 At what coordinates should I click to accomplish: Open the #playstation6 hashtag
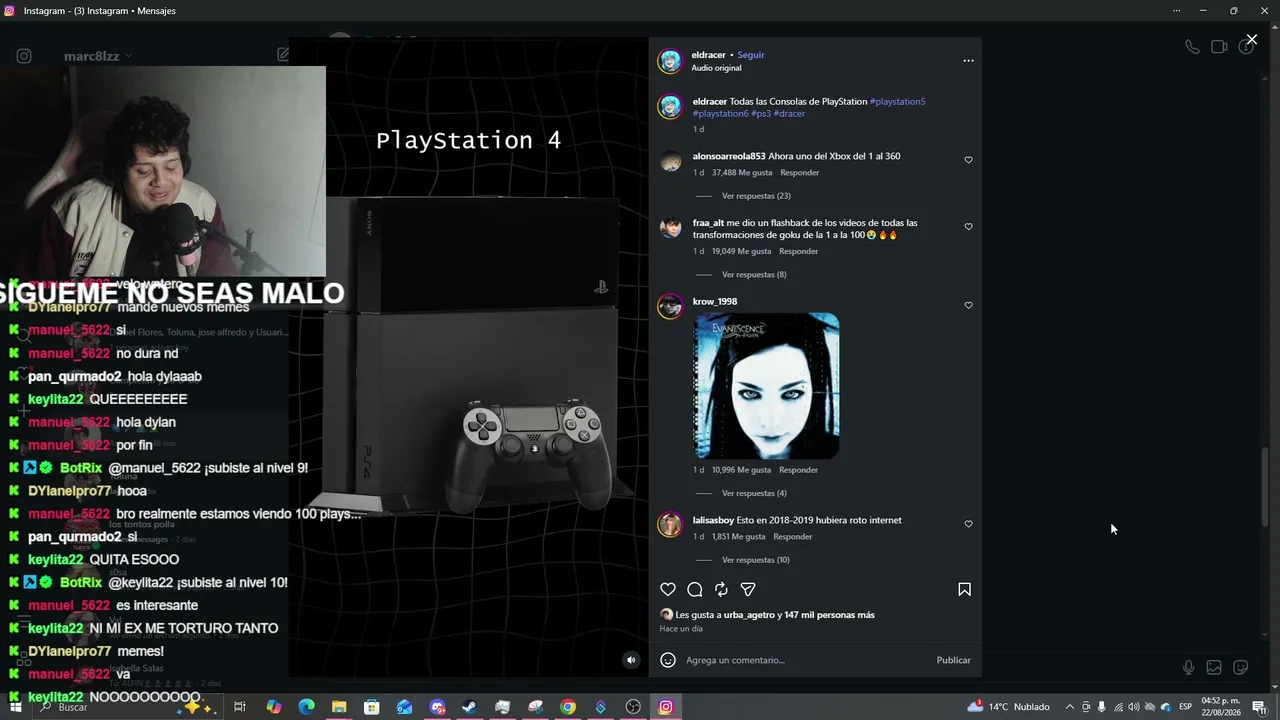pos(720,114)
